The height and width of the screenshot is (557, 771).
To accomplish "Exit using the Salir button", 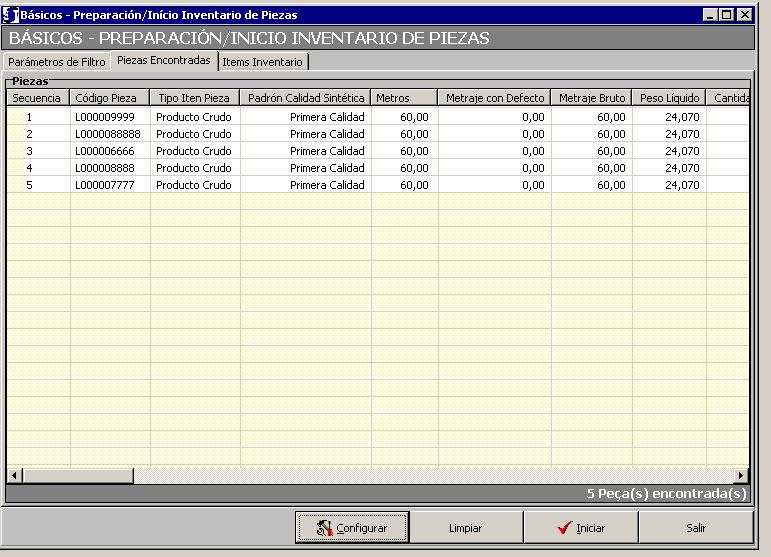I will click(695, 528).
